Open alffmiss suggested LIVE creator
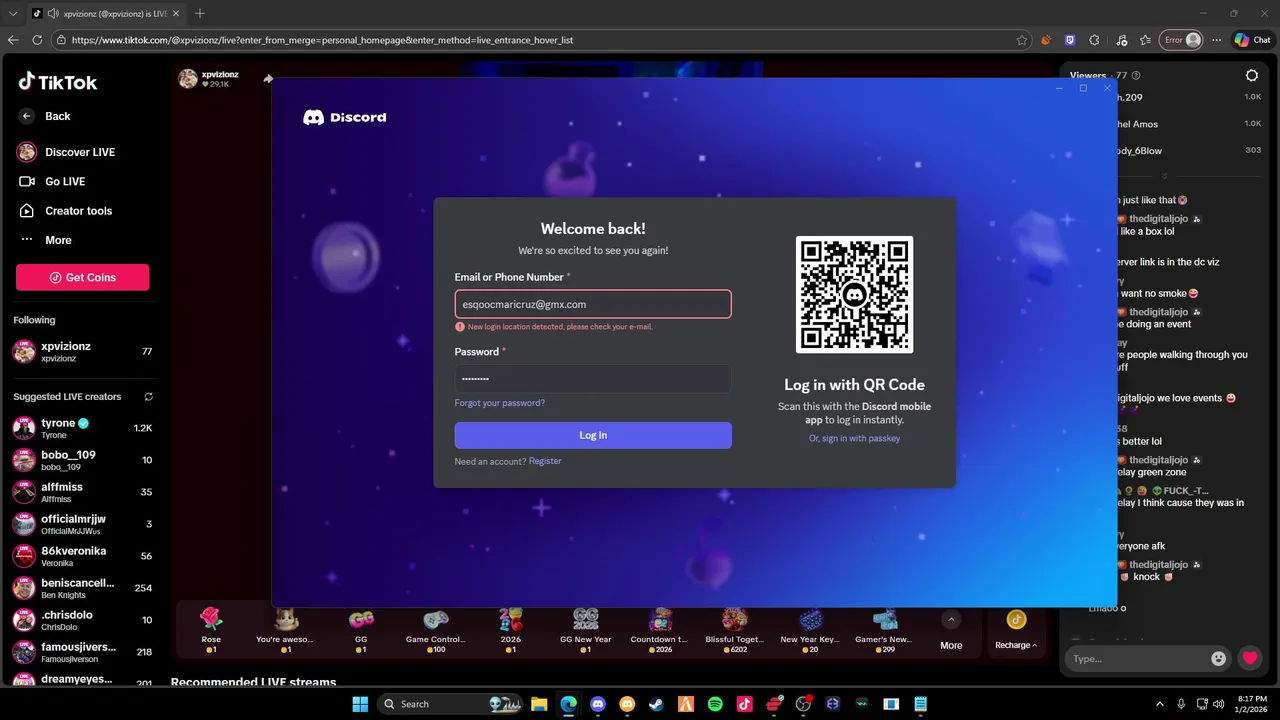Screen dimensions: 1280x720 pyautogui.click(x=83, y=492)
